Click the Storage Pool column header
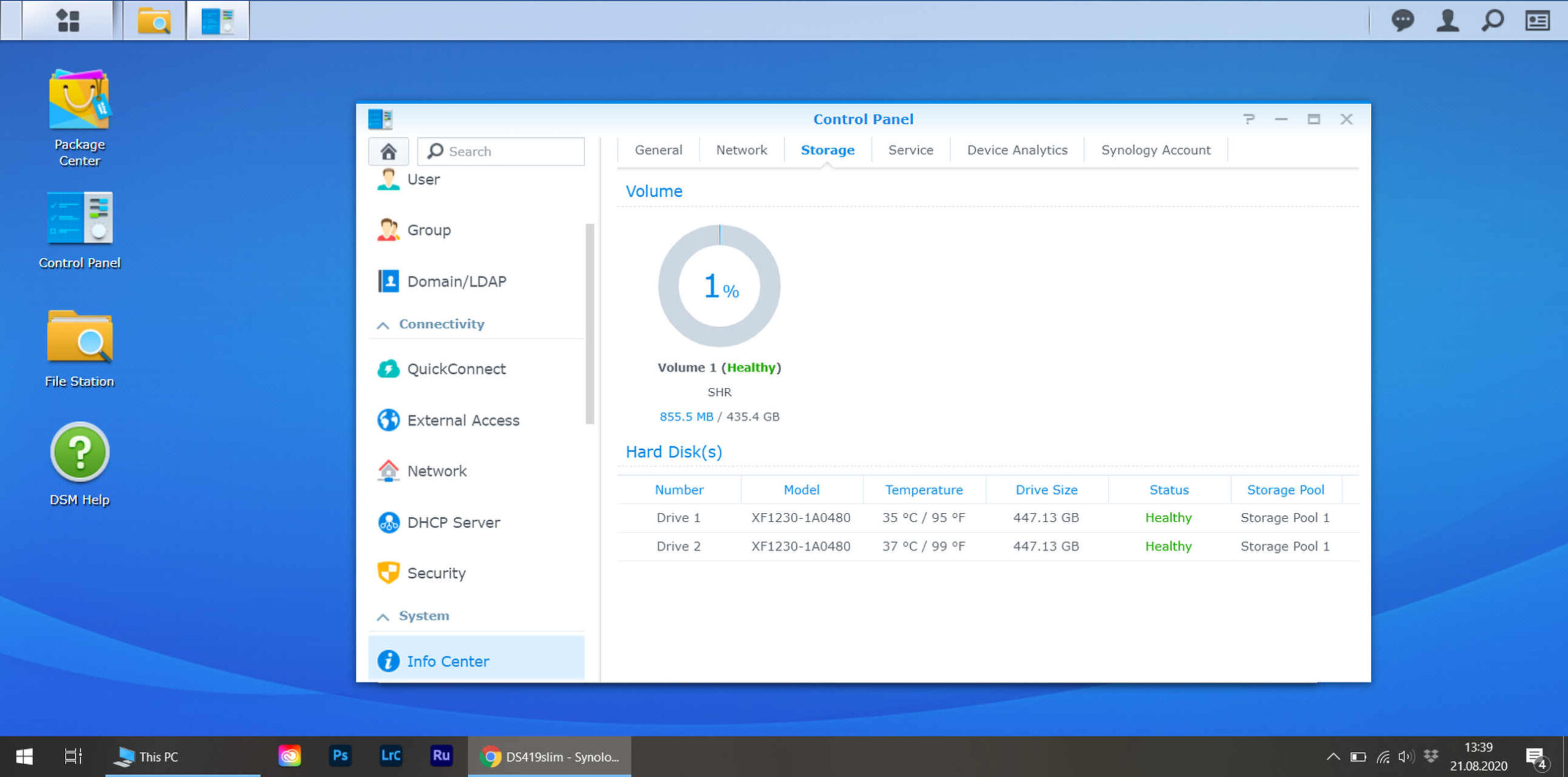The width and height of the screenshot is (1568, 777). pos(1286,490)
